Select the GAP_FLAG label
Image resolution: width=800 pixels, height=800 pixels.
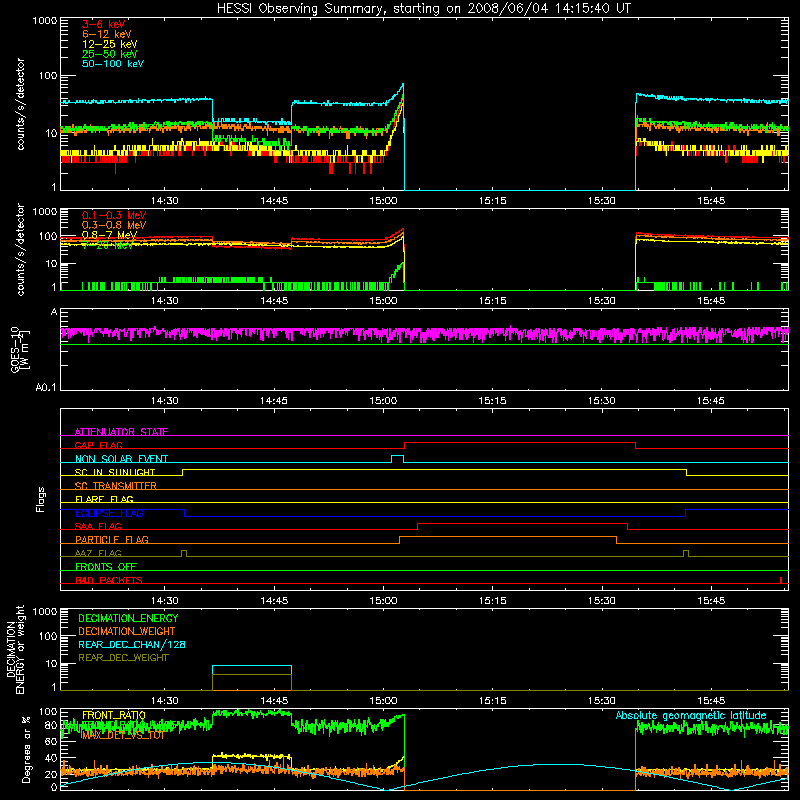pyautogui.click(x=98, y=445)
